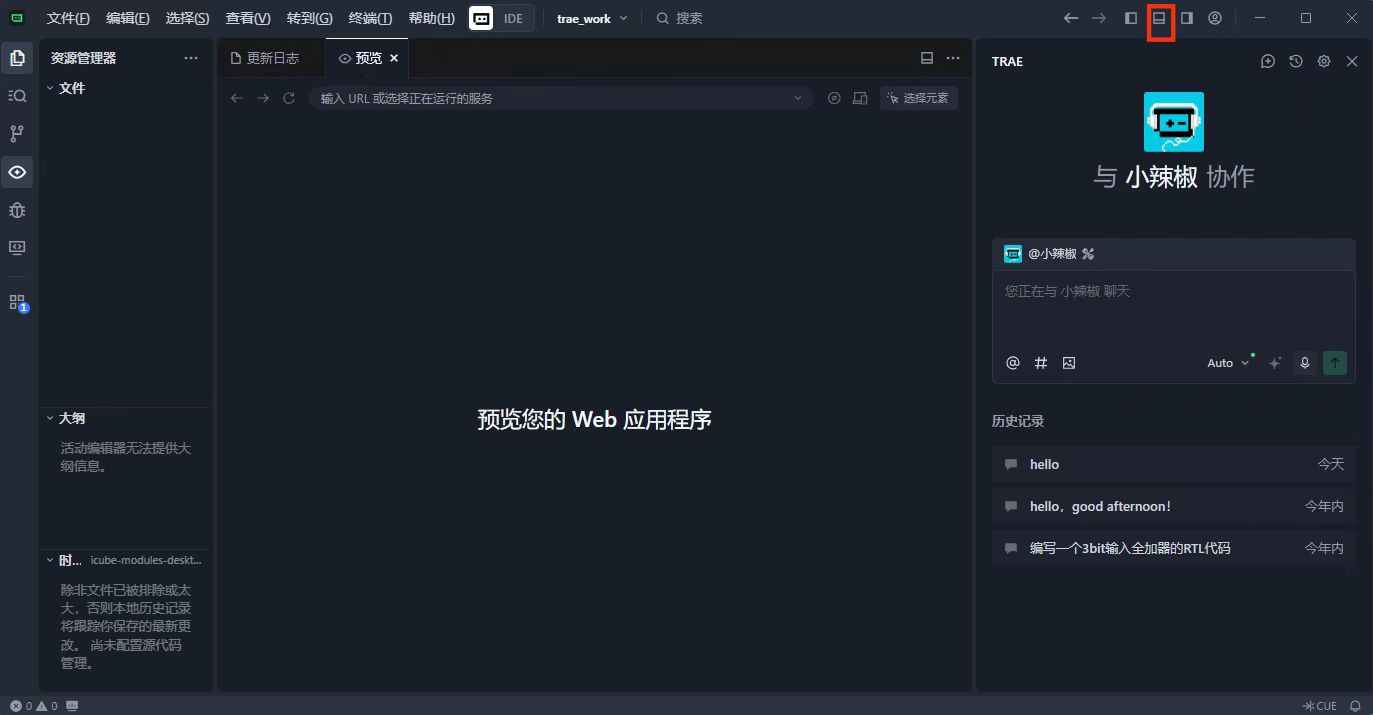This screenshot has height=715, width=1373.
Task: Open notifications bell in status bar
Action: [1355, 706]
